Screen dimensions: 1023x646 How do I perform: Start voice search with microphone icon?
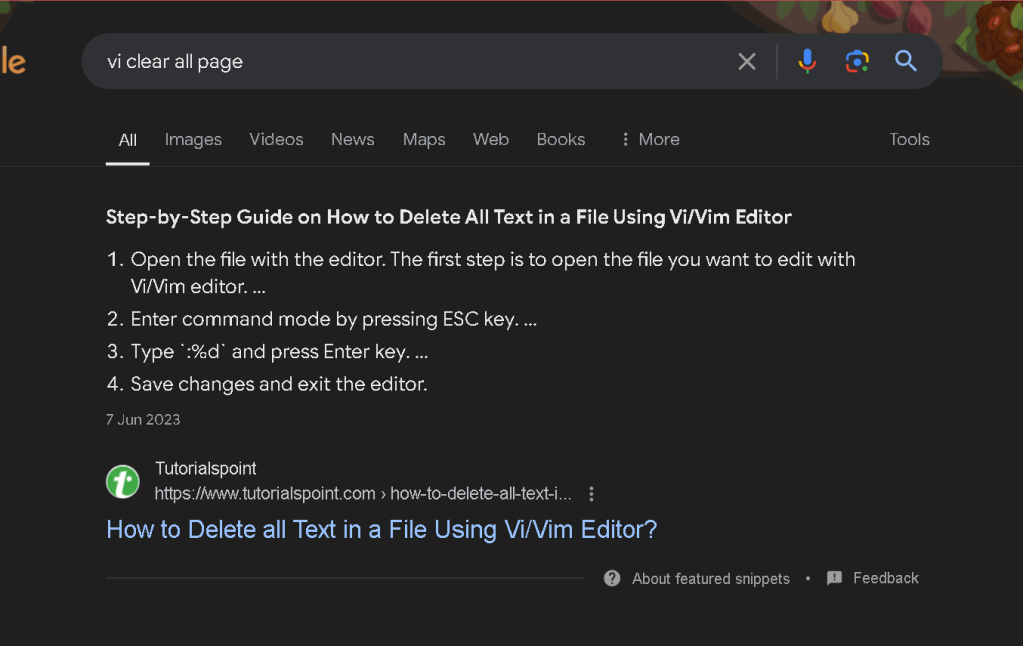click(807, 61)
